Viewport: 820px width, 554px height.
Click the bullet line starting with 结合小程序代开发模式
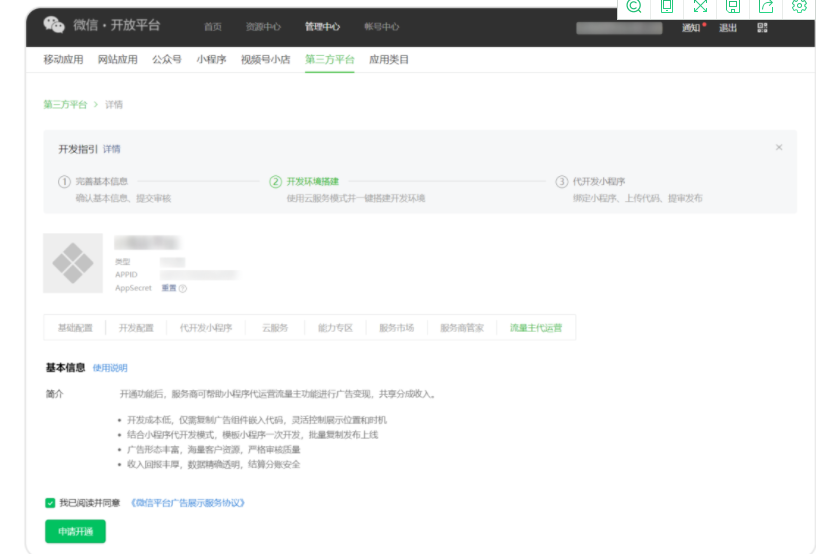(253, 435)
